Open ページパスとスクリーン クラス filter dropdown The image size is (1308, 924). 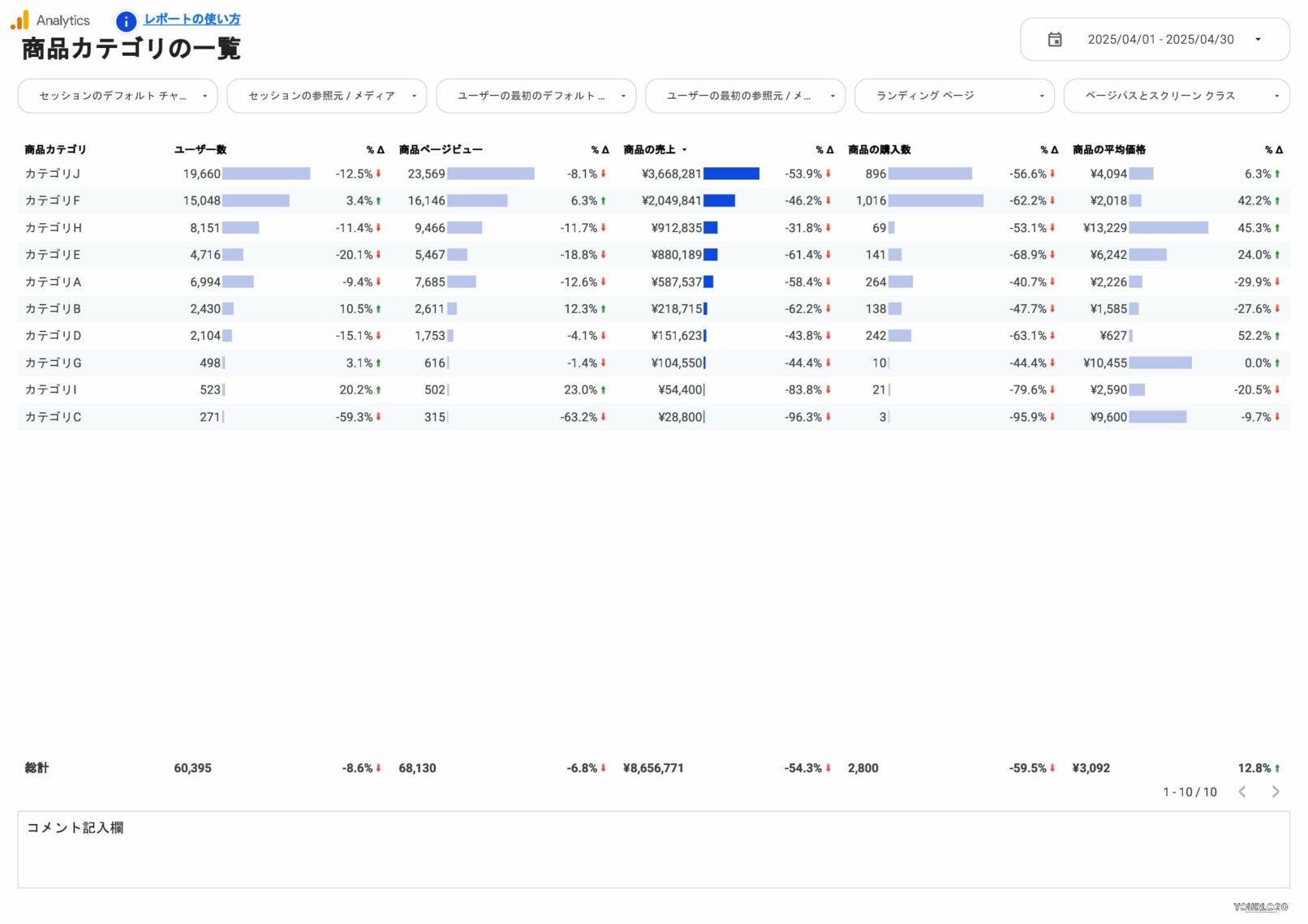1176,96
